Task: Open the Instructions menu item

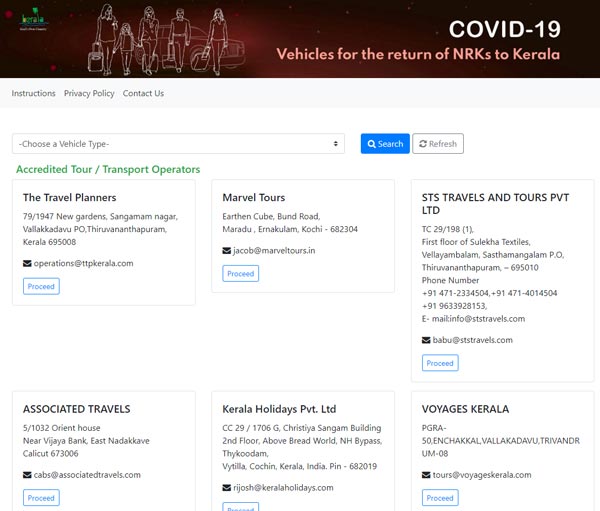Action: pyautogui.click(x=33, y=93)
